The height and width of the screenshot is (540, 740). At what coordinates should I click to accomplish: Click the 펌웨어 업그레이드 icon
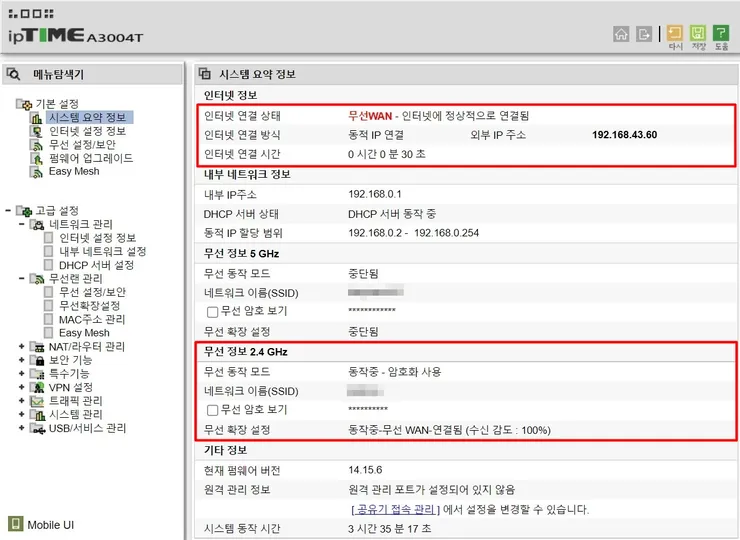37,159
